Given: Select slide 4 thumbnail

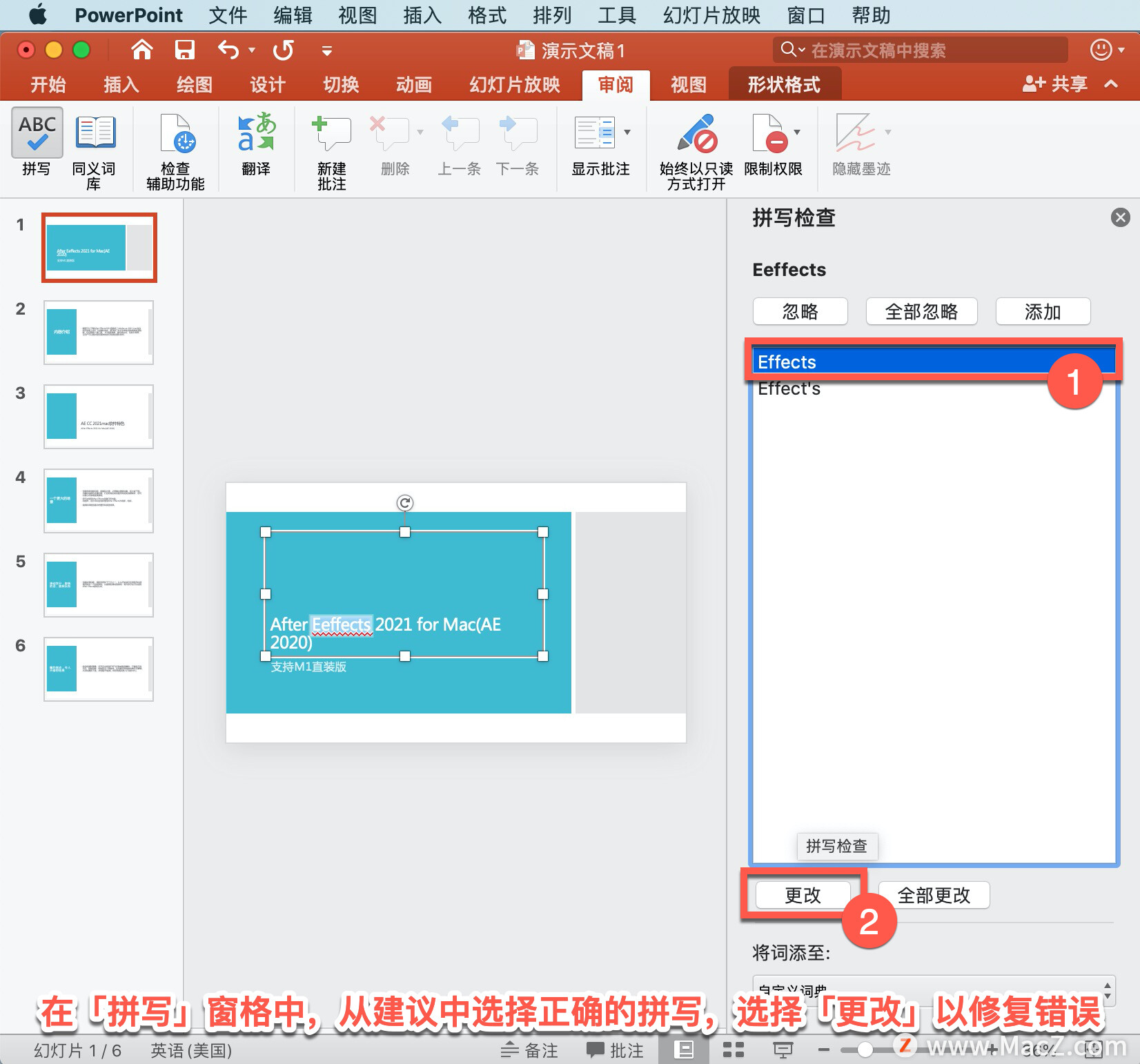Looking at the screenshot, I should [x=99, y=500].
